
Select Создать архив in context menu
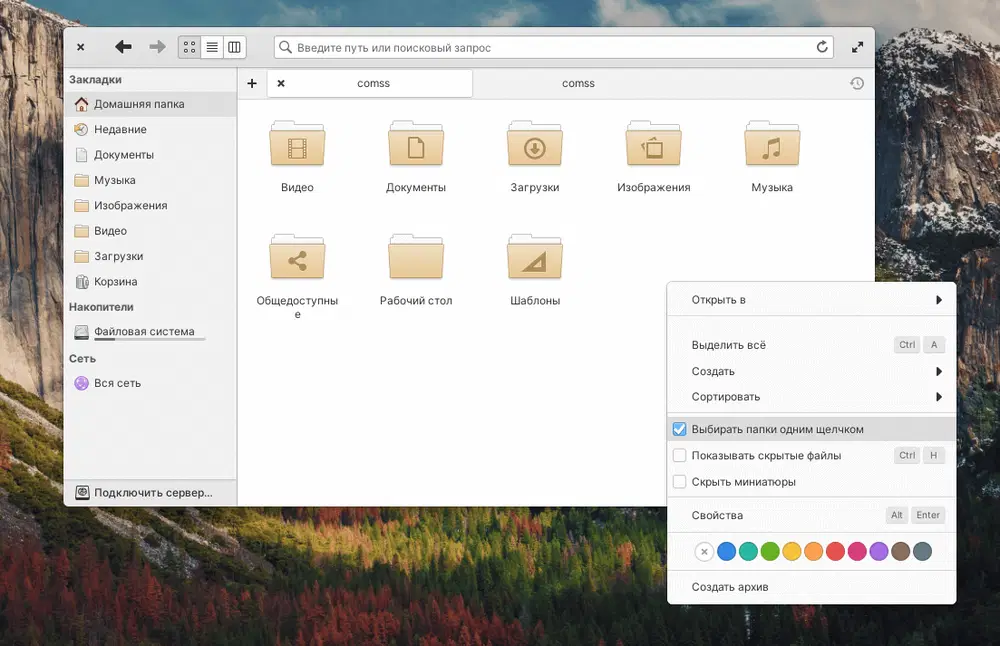click(x=730, y=587)
